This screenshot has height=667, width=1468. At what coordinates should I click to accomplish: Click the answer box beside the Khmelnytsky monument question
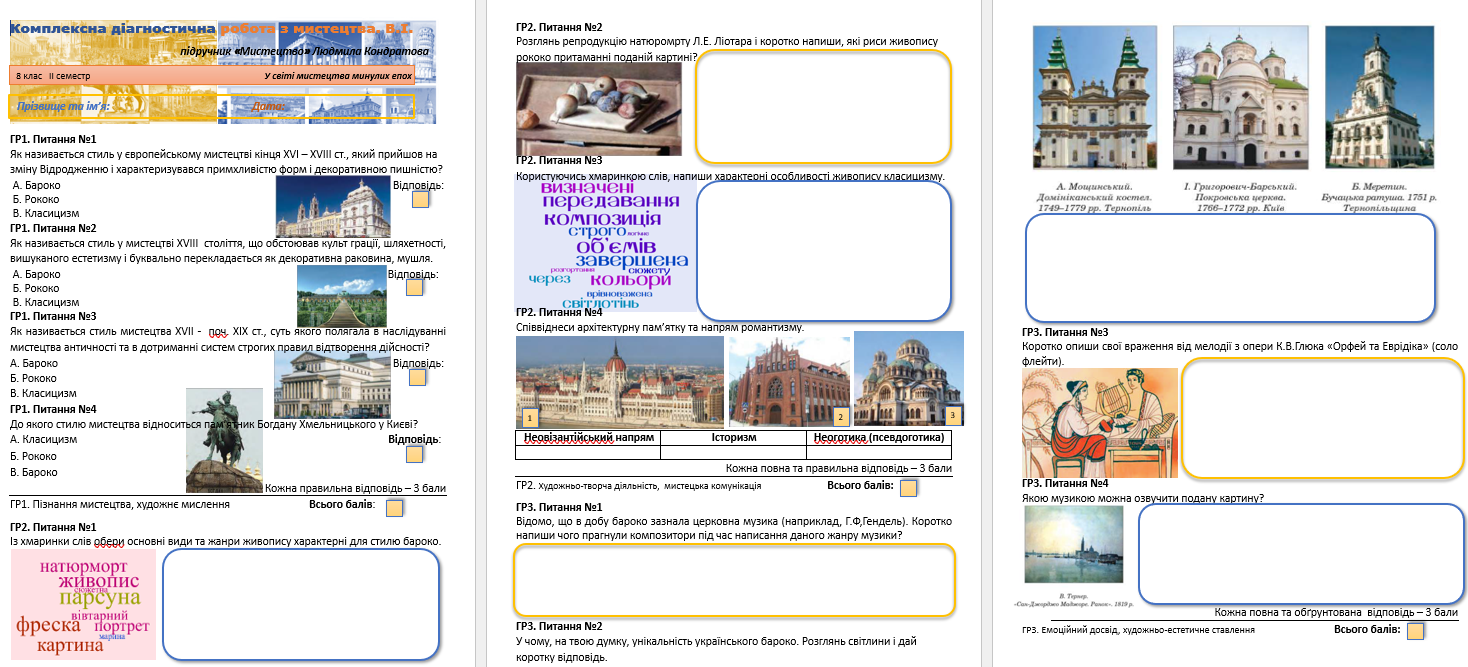pyautogui.click(x=415, y=455)
